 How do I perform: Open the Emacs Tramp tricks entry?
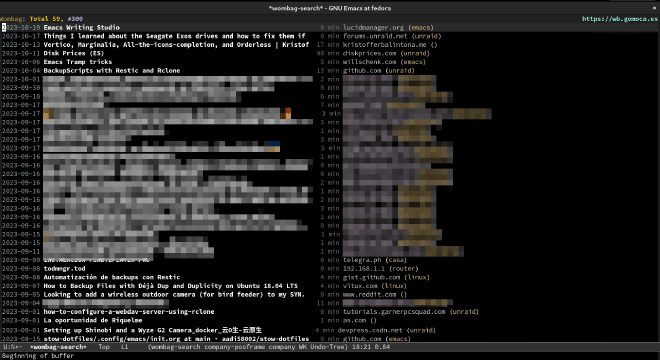pos(78,62)
